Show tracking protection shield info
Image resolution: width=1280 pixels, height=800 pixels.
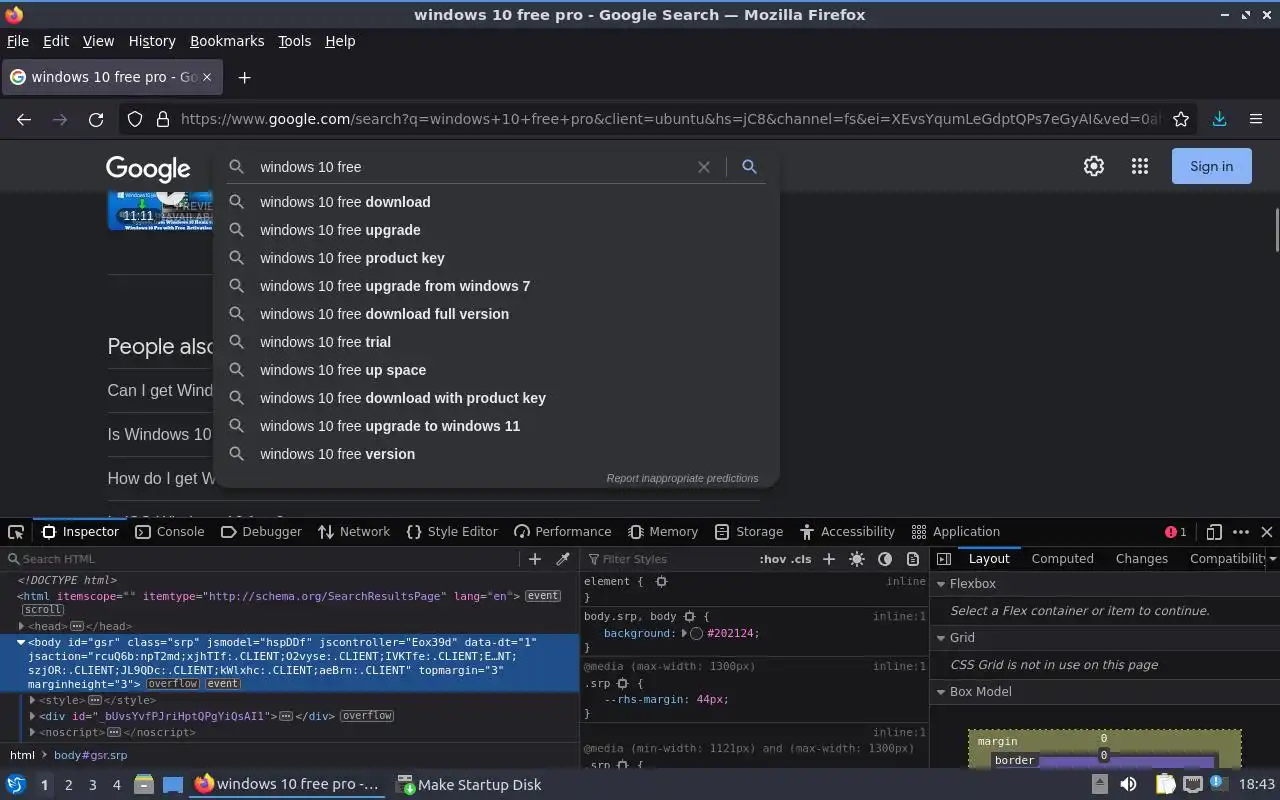(135, 119)
